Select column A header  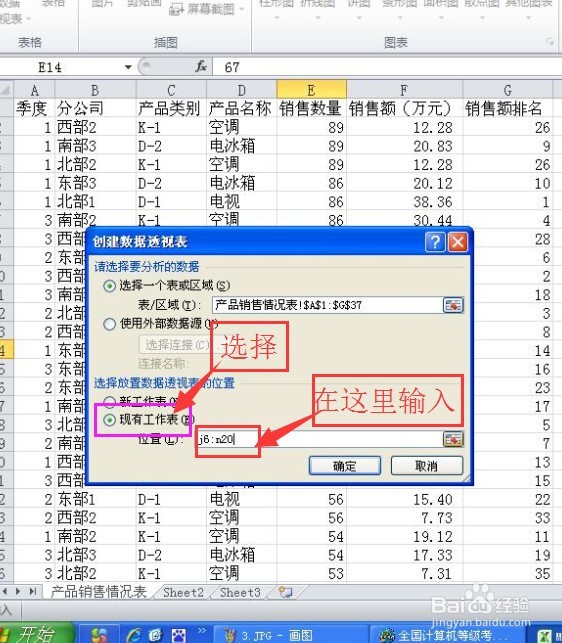pyautogui.click(x=34, y=90)
